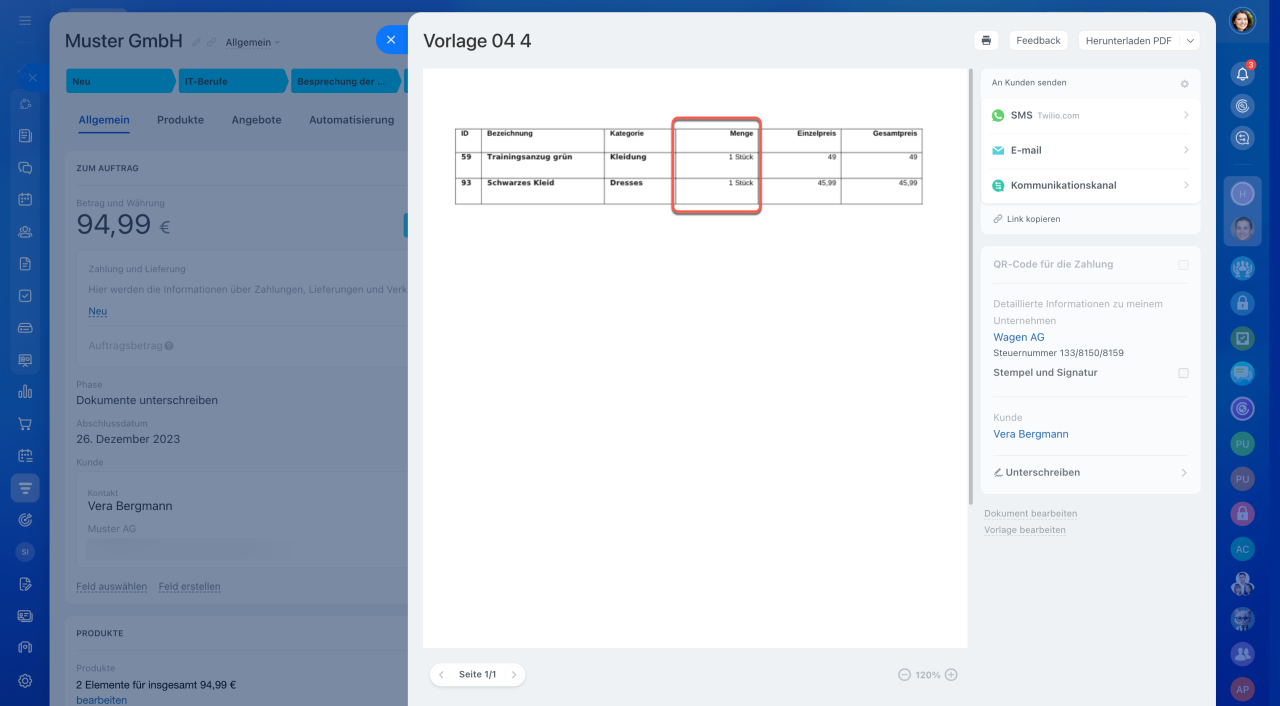Enable QR-Code für die Zahlung checkbox

(1183, 265)
